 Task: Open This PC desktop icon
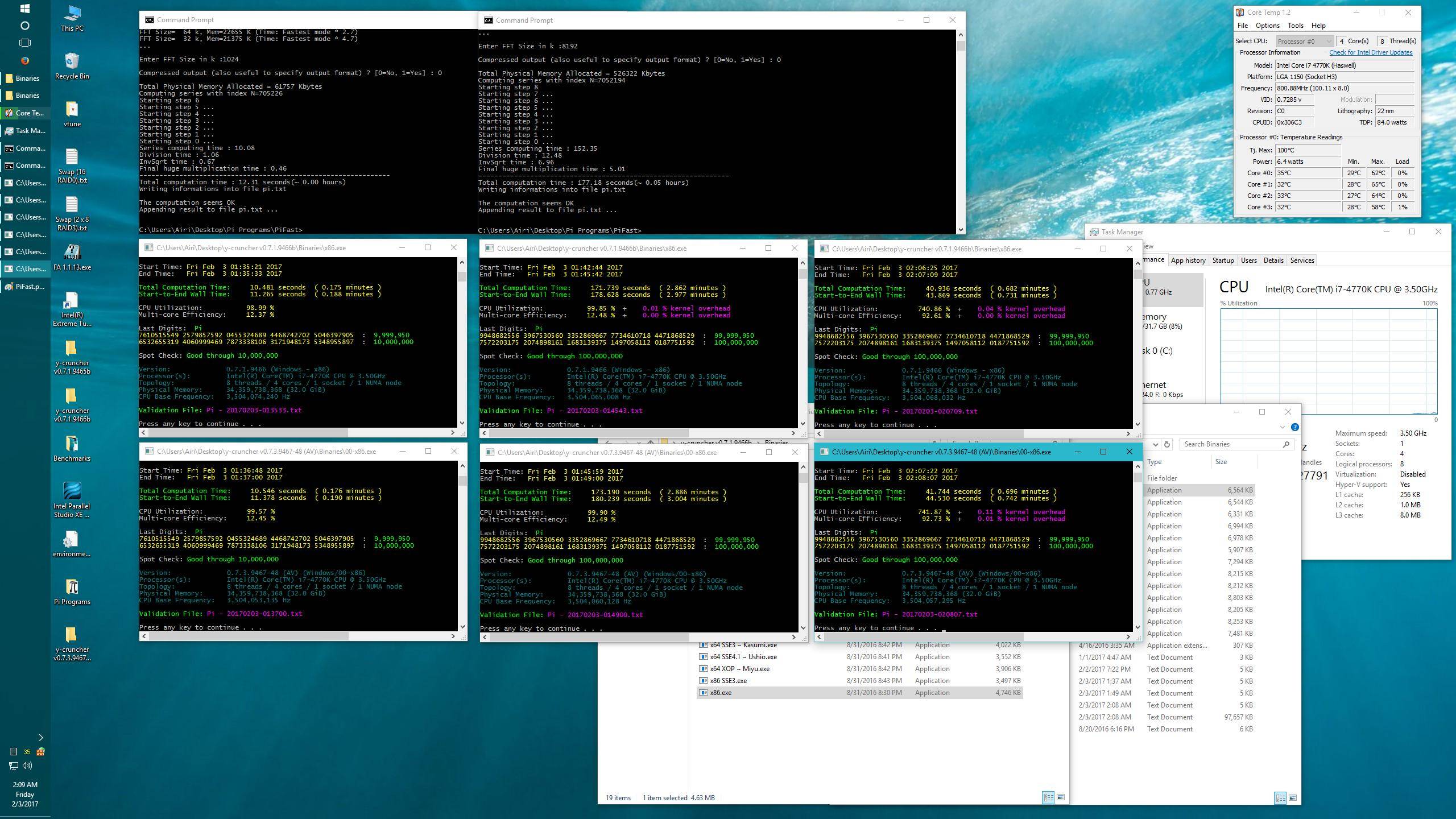(72, 18)
